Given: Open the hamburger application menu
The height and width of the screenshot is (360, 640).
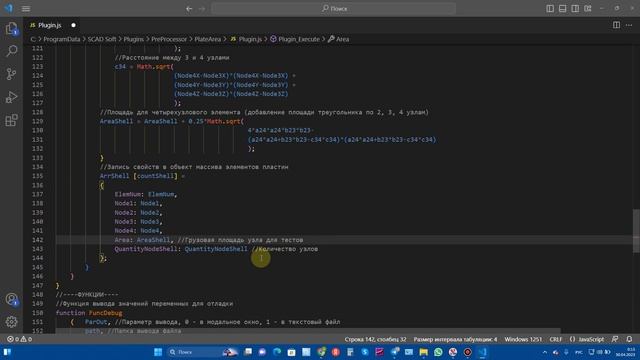Looking at the screenshot, I should (x=26, y=9).
